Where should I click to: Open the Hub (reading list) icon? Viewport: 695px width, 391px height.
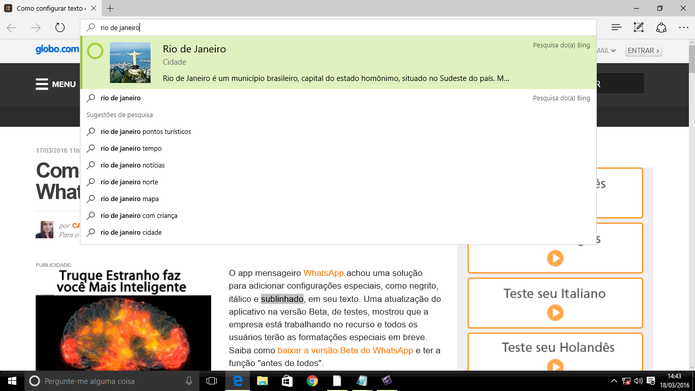[x=616, y=27]
